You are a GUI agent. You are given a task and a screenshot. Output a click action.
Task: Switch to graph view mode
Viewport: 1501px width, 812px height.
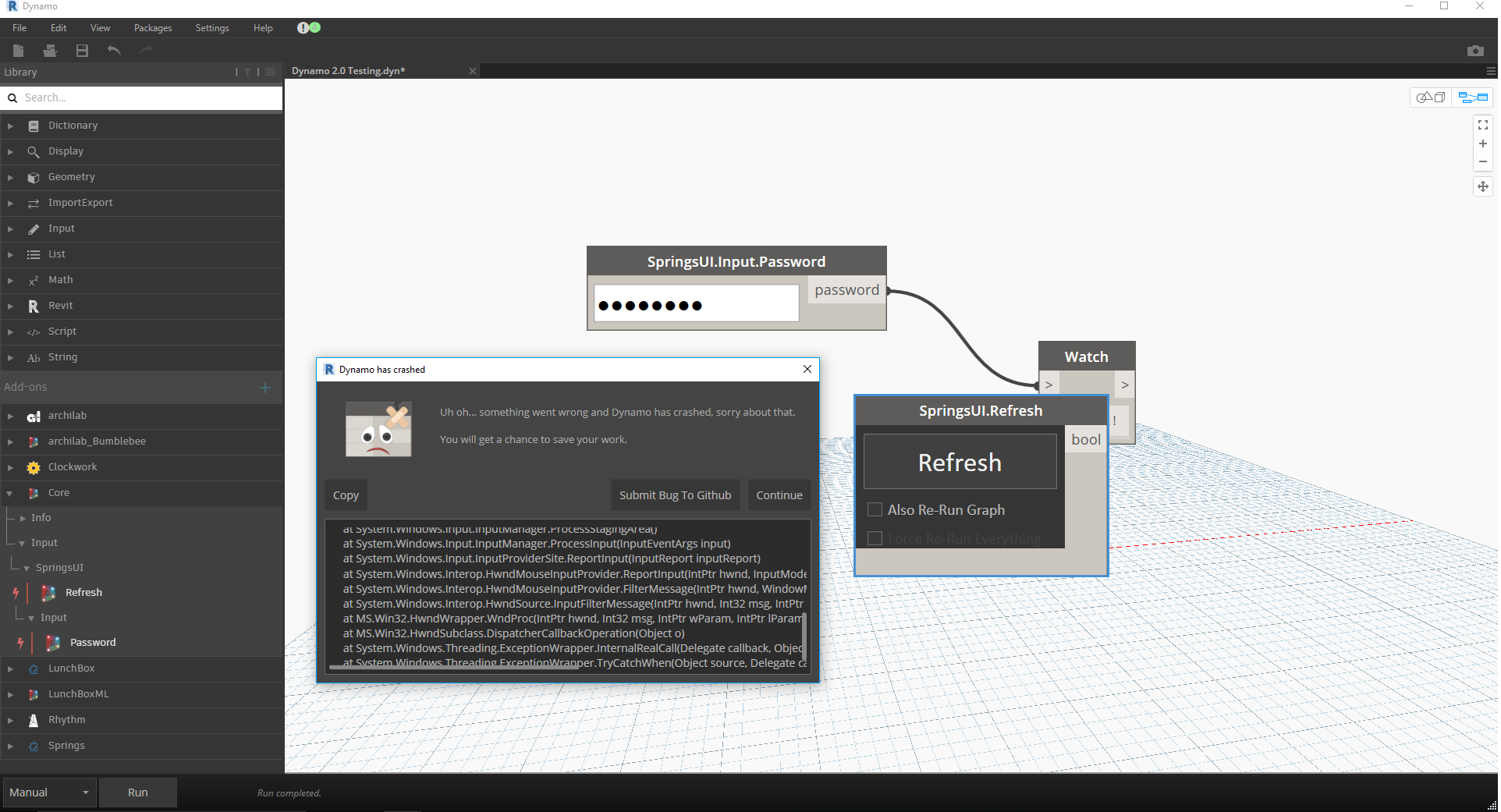tap(1473, 97)
